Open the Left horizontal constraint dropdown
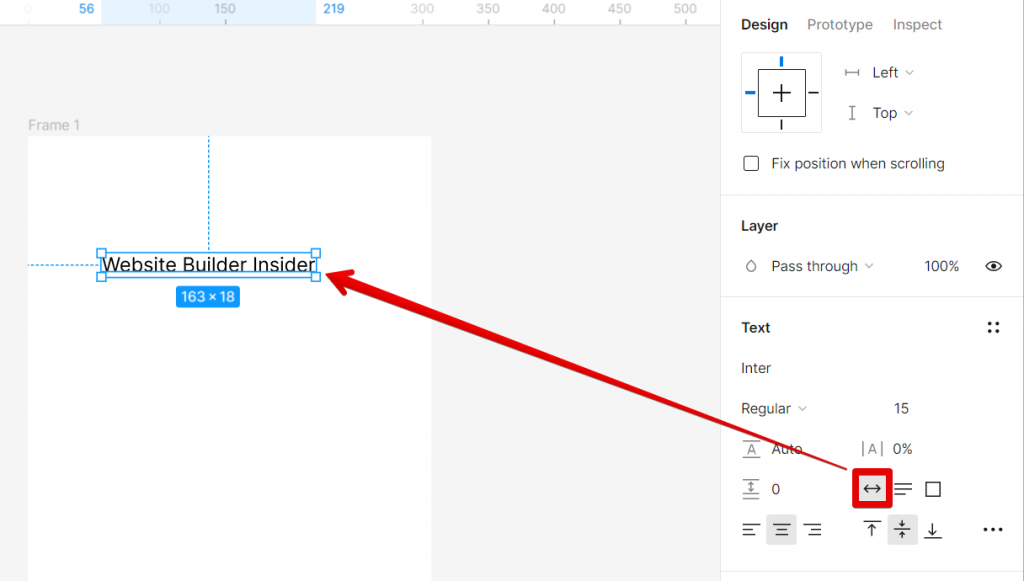Viewport: 1024px width, 581px height. pos(888,72)
